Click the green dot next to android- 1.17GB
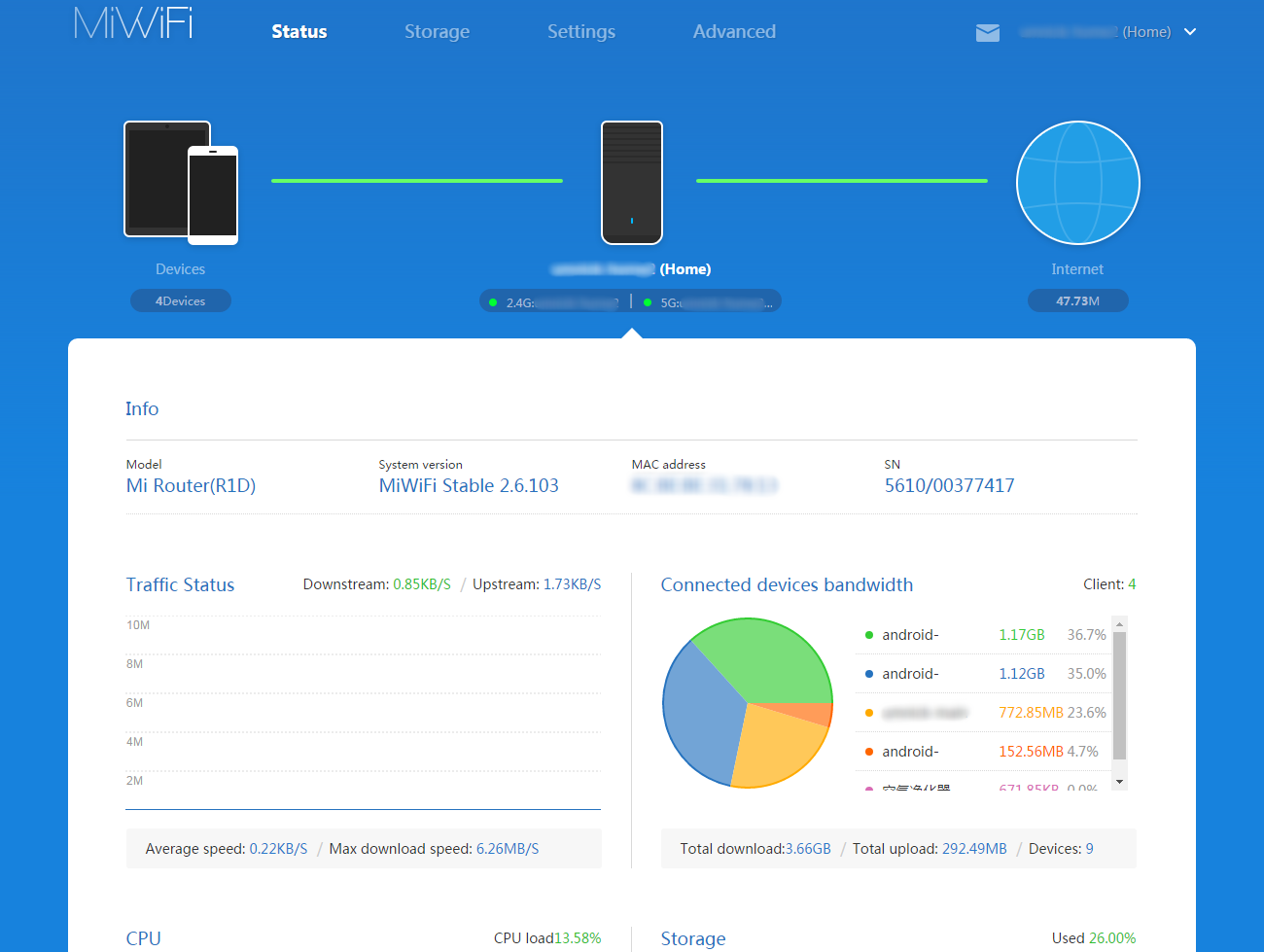1264x952 pixels. 869,635
